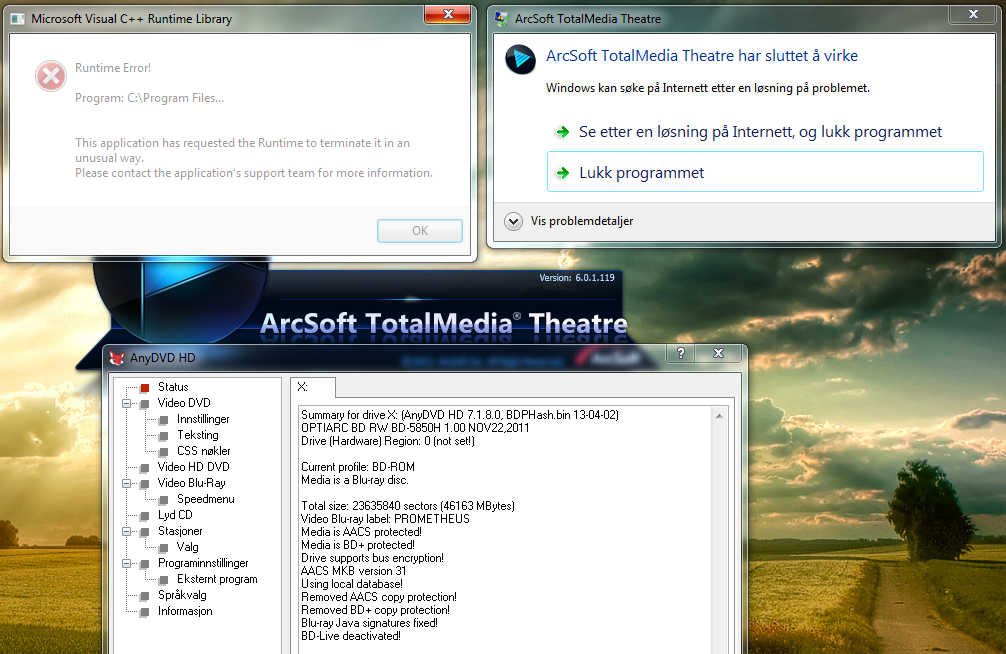Select Stasjoner tree entry
Viewport: 1006px width, 654px height.
pyautogui.click(x=180, y=531)
